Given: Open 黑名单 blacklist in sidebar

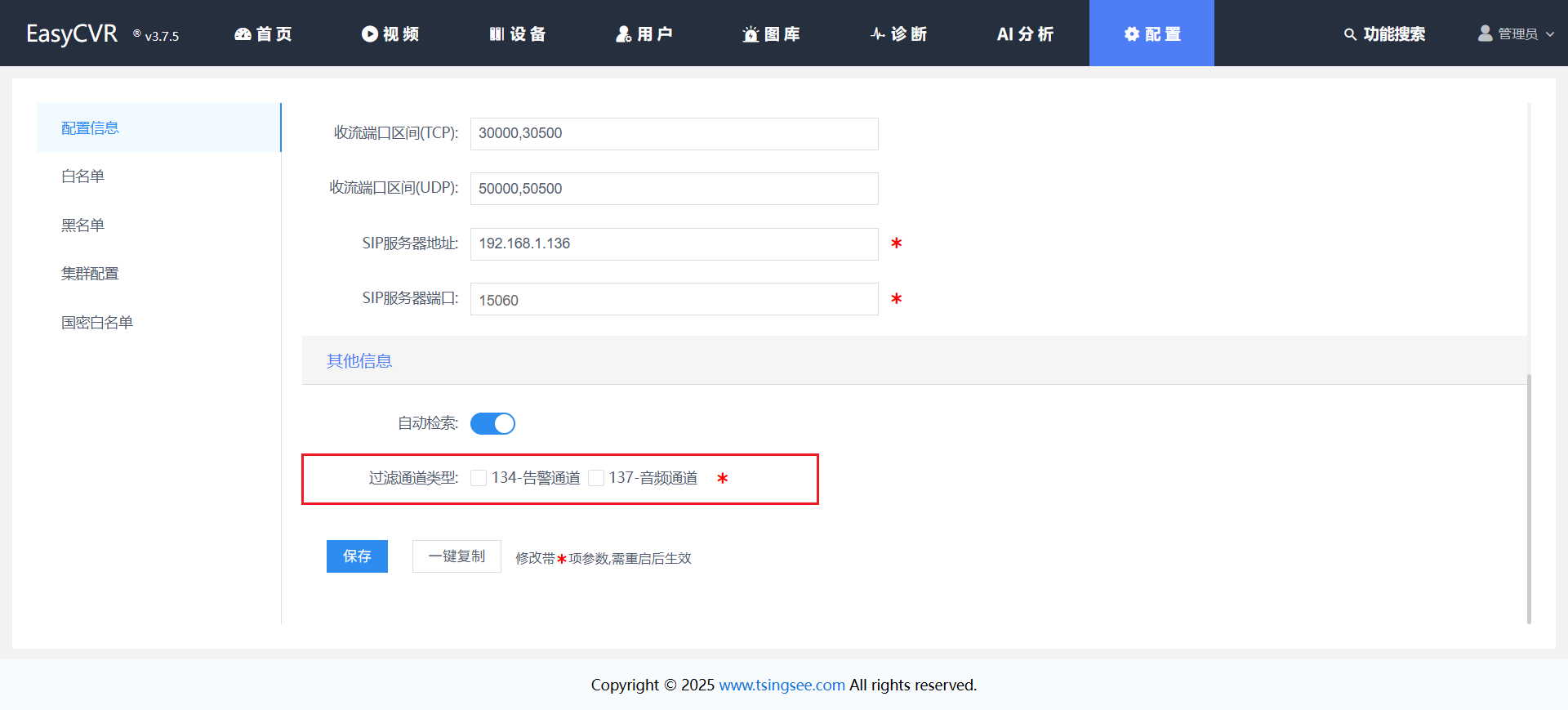Looking at the screenshot, I should pyautogui.click(x=159, y=225).
